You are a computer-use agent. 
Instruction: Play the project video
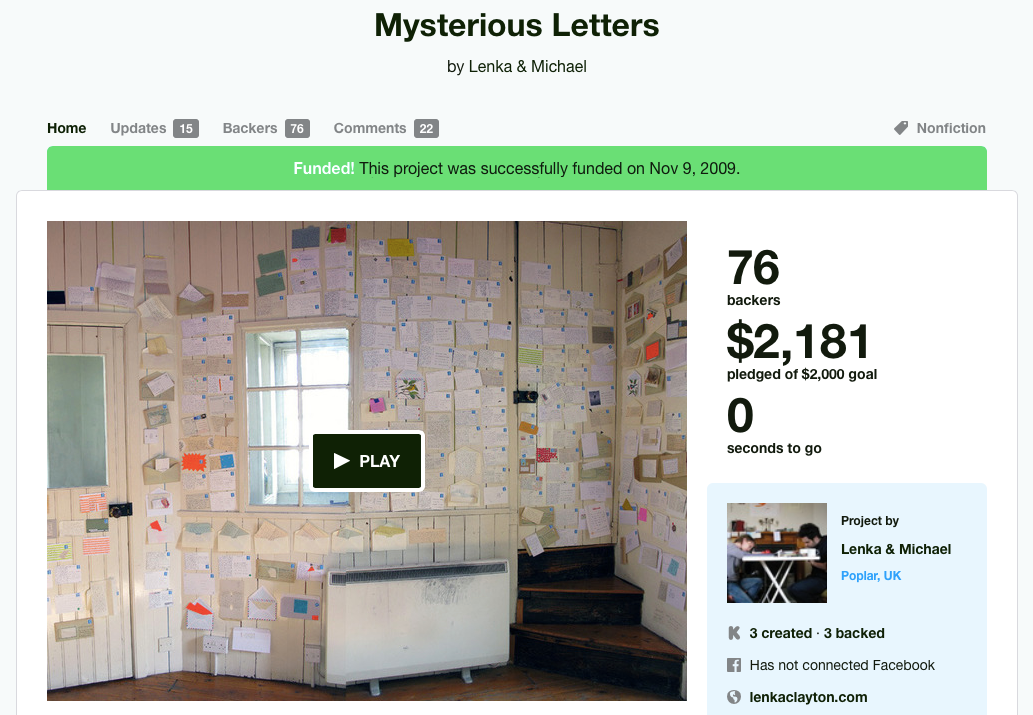367,461
